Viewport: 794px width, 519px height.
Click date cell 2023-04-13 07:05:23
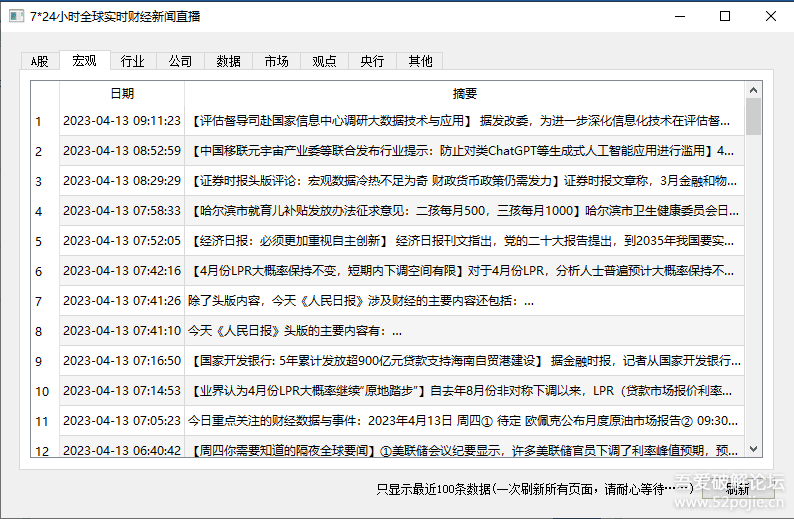122,421
